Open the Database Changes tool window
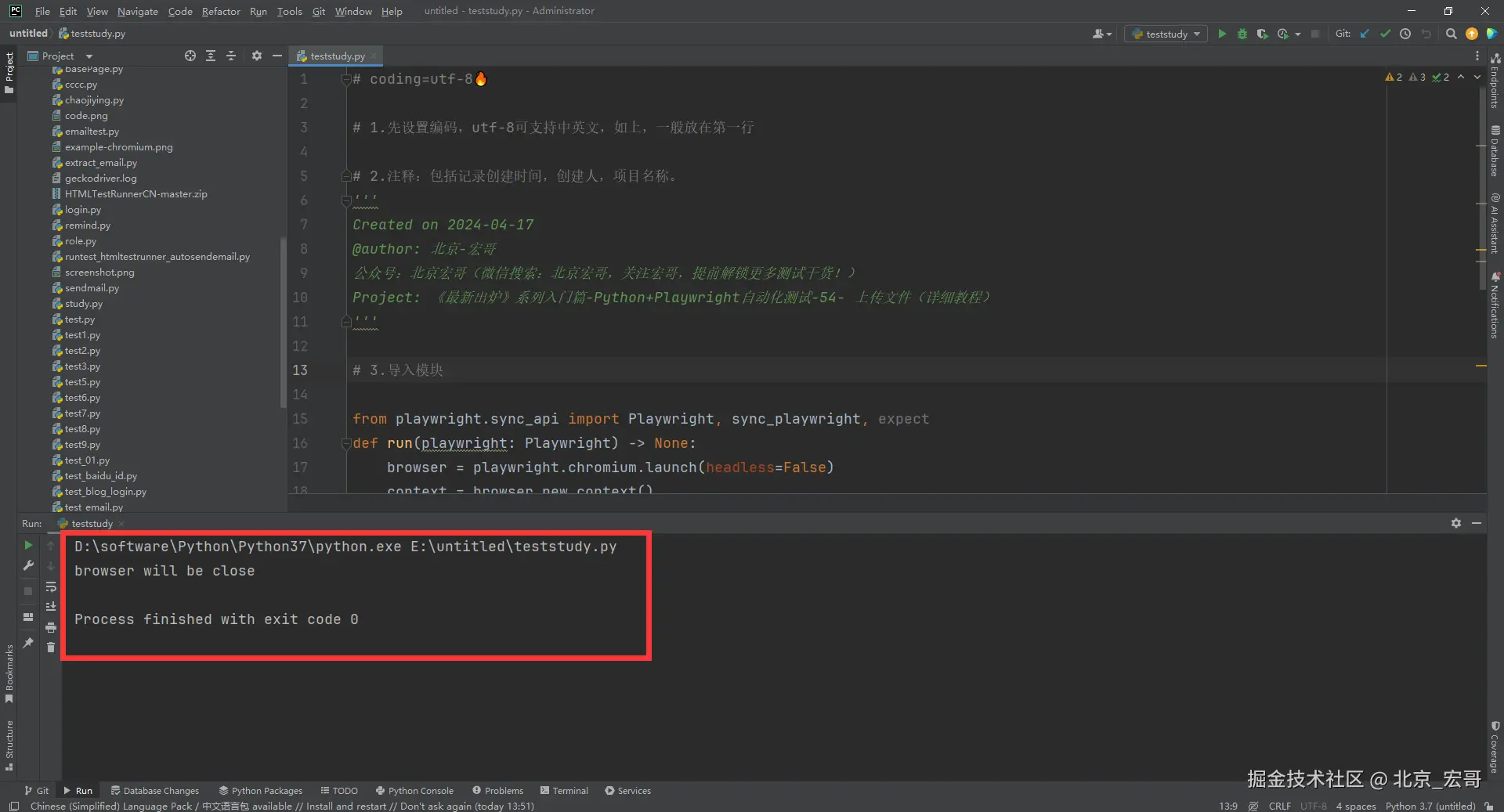This screenshot has width=1504, height=812. [155, 790]
